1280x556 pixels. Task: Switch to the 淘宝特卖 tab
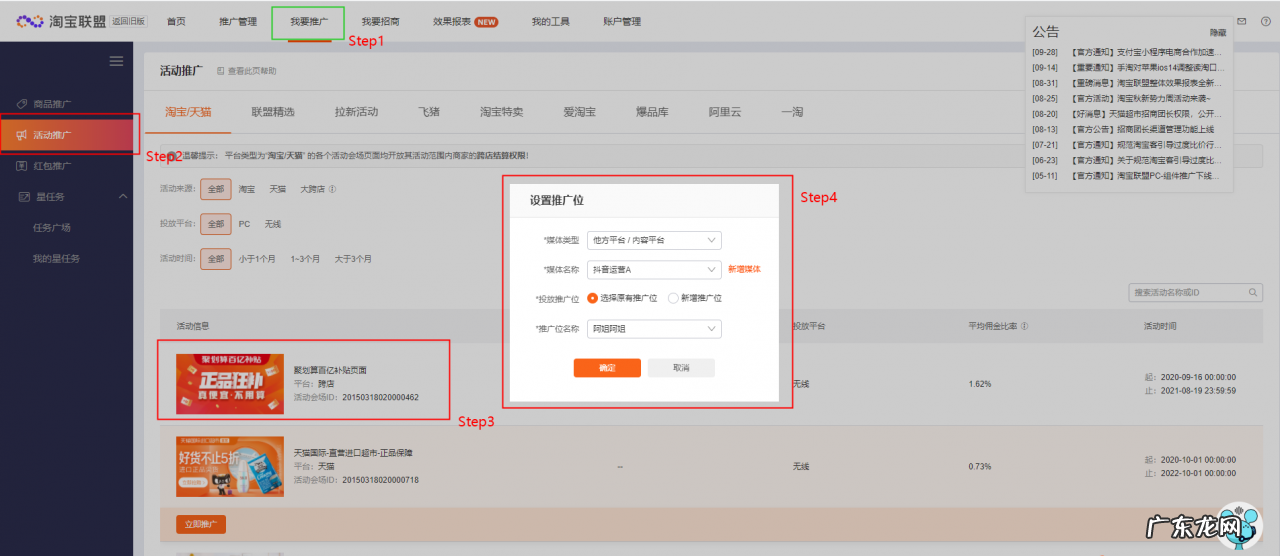(501, 112)
